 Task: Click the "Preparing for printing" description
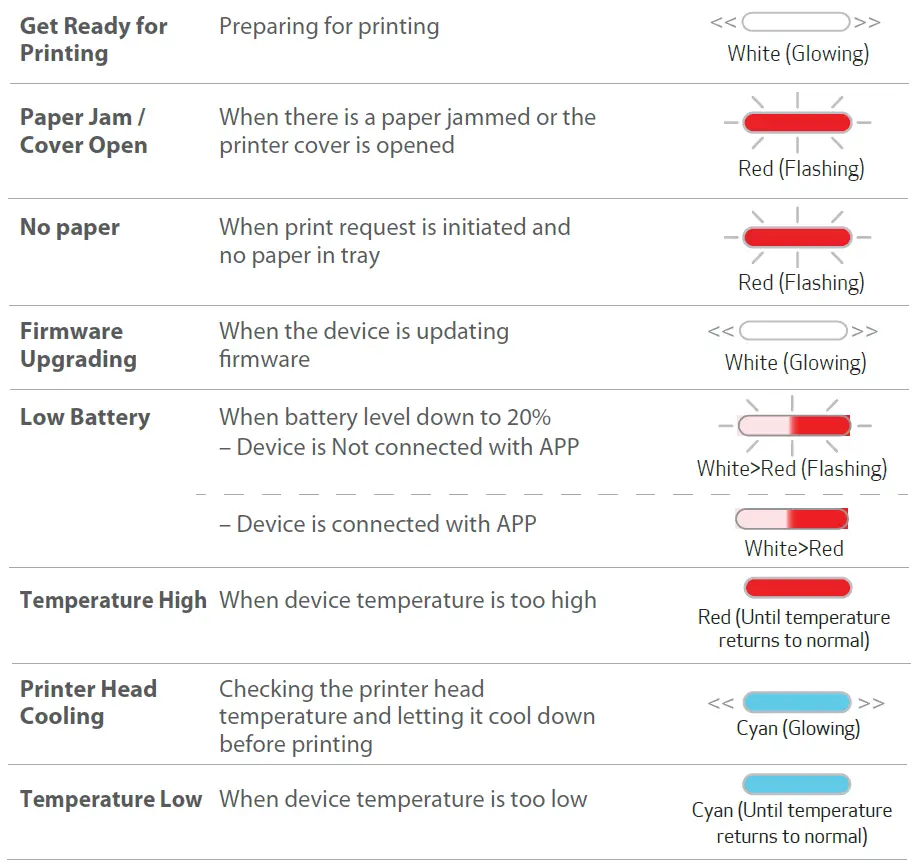329,26
